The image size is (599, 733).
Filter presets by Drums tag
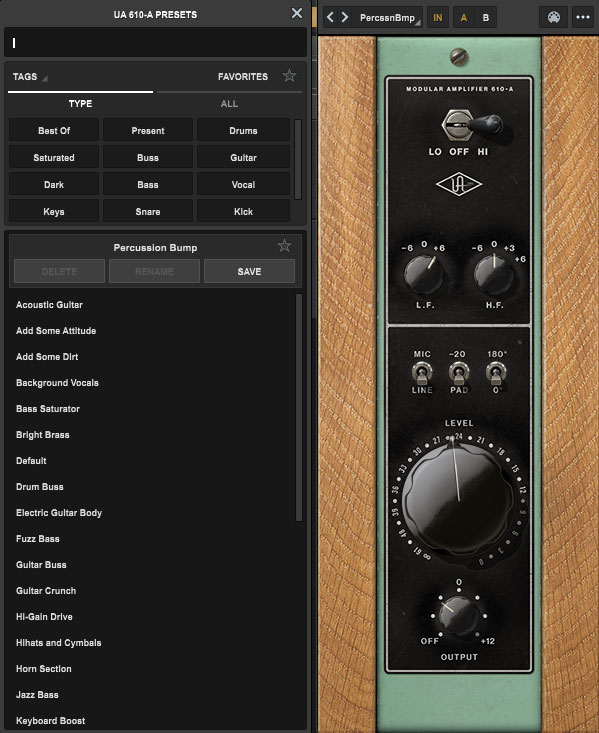[243, 130]
